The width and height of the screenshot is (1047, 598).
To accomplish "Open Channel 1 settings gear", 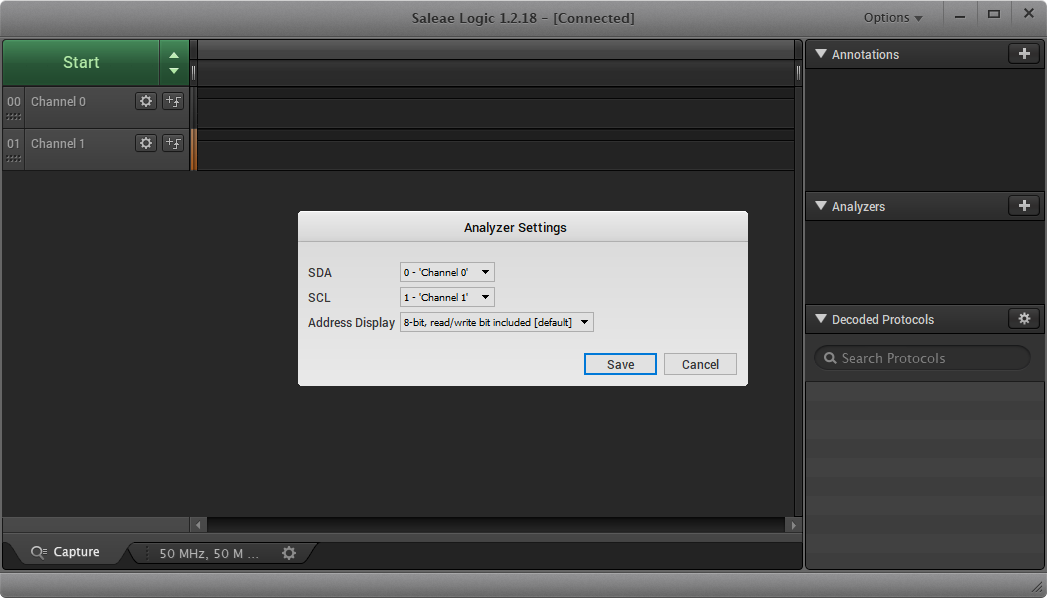I will 146,143.
